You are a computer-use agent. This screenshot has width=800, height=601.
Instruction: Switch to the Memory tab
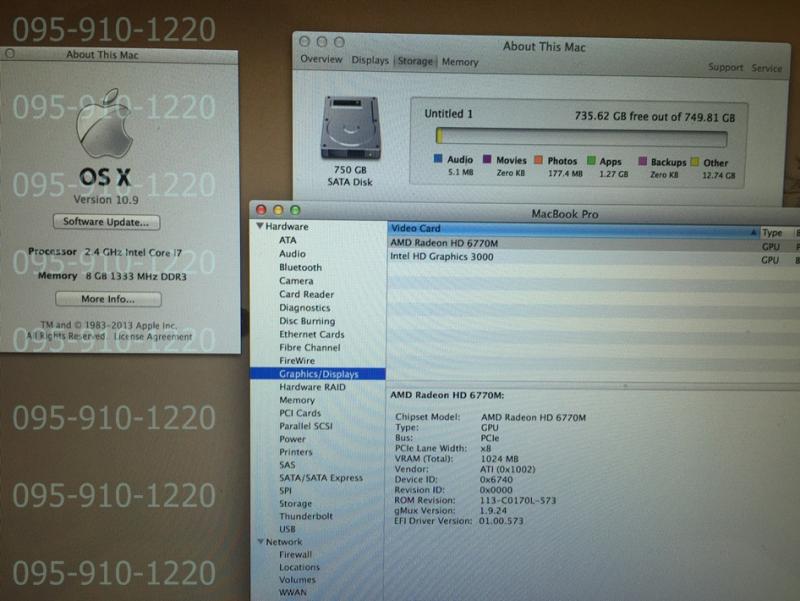click(x=460, y=62)
